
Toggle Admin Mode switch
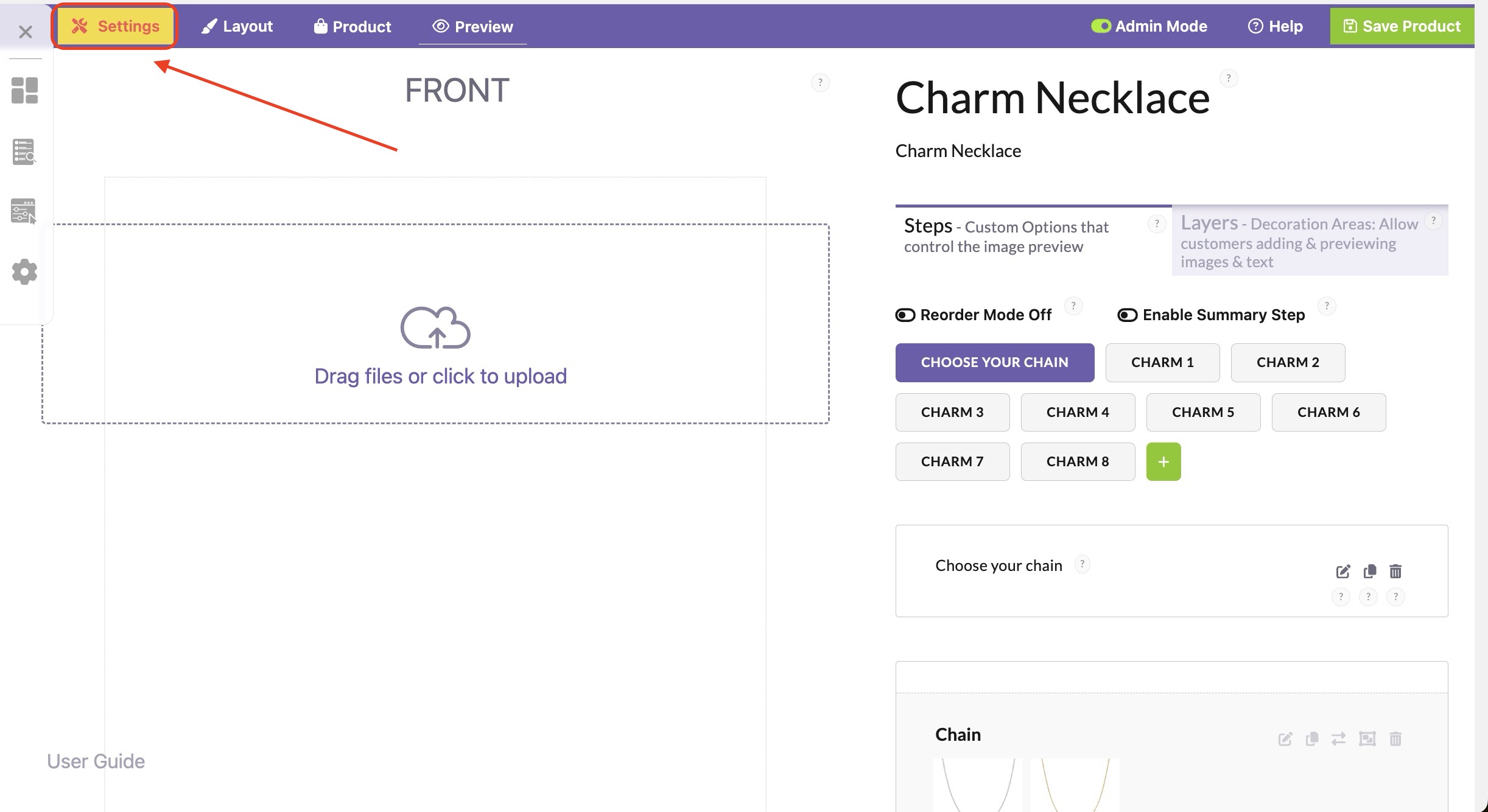pyautogui.click(x=1101, y=26)
